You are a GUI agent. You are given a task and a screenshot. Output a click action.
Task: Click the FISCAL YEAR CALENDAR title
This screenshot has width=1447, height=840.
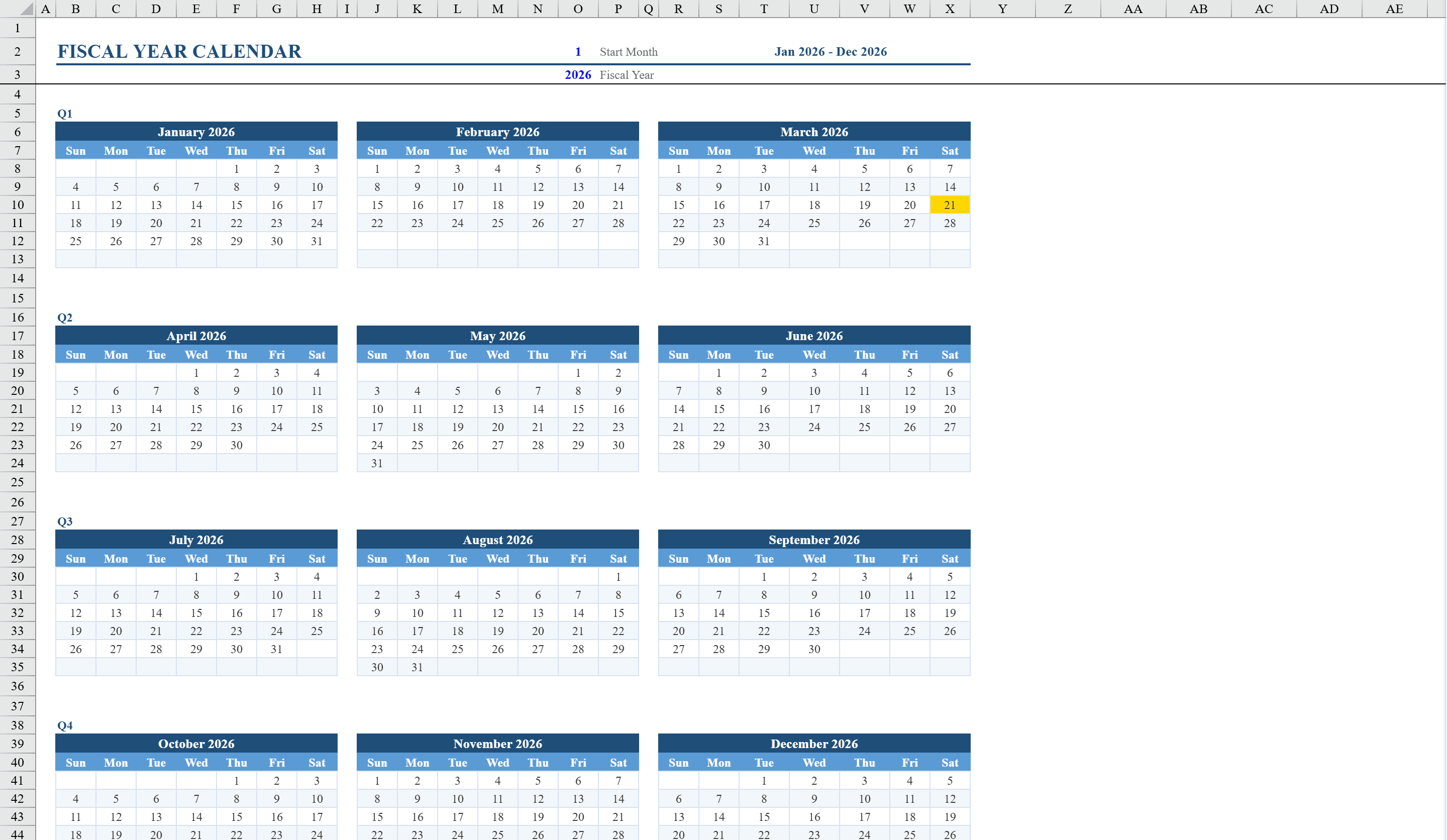click(178, 51)
